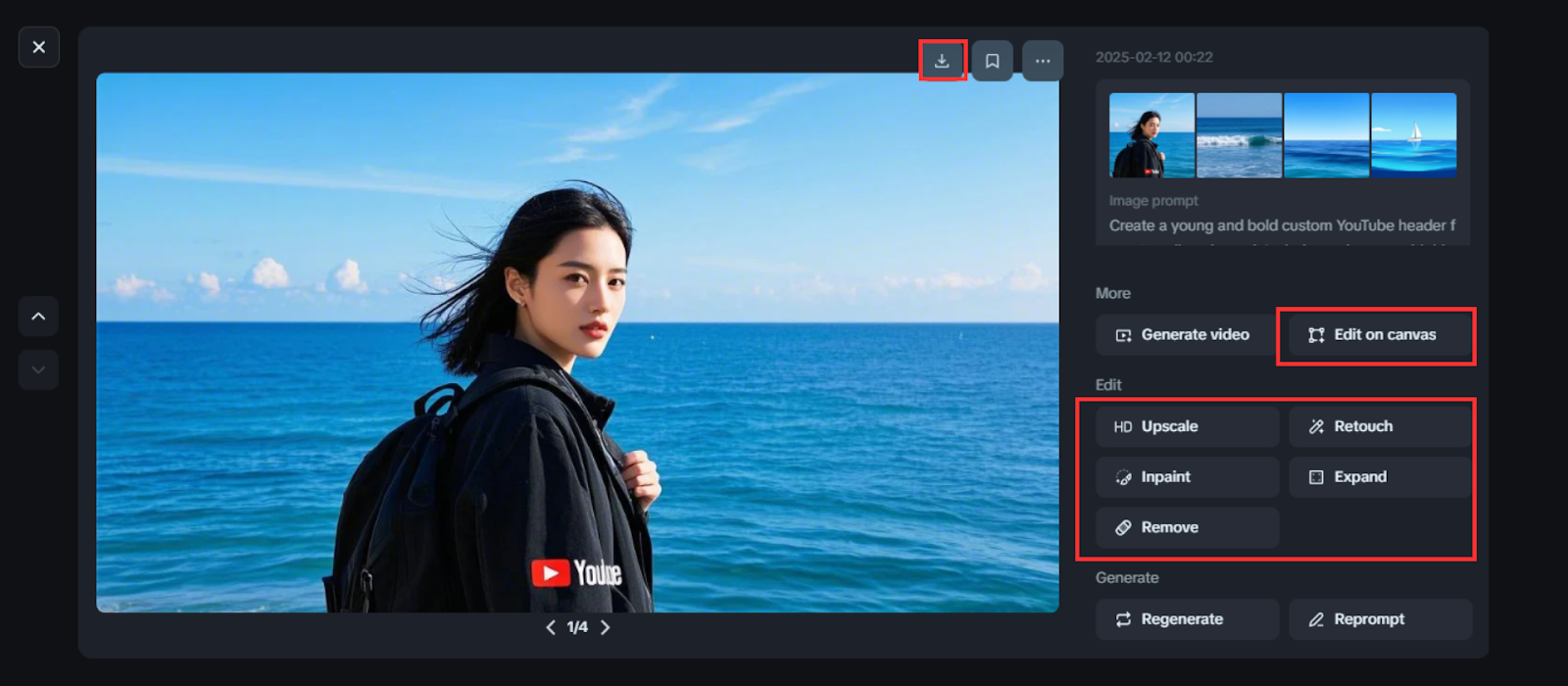The image size is (1568, 686).
Task: Click the 2025-02-12 00:22 timestamp
Action: 1153,57
